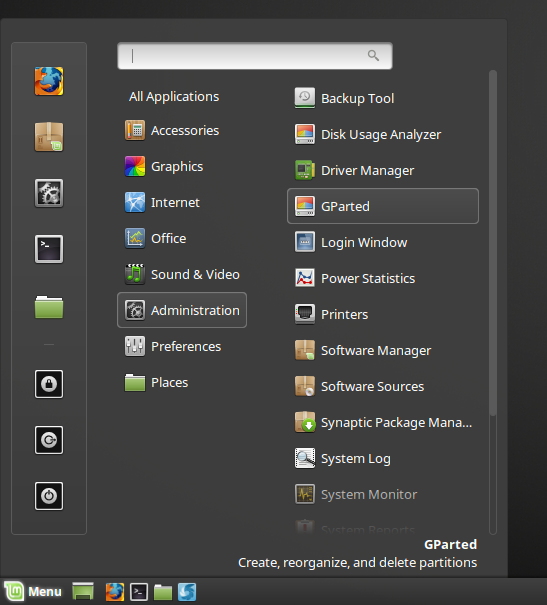
Task: Open the Login Window label
Action: [x=364, y=242]
